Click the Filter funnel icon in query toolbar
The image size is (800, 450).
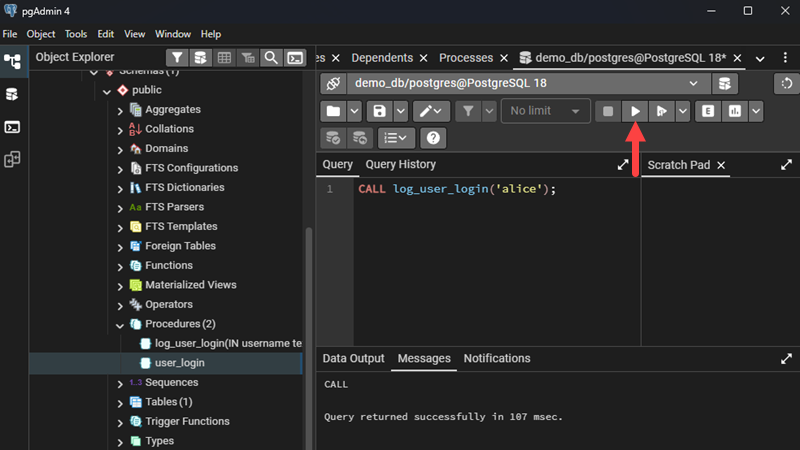click(x=468, y=111)
